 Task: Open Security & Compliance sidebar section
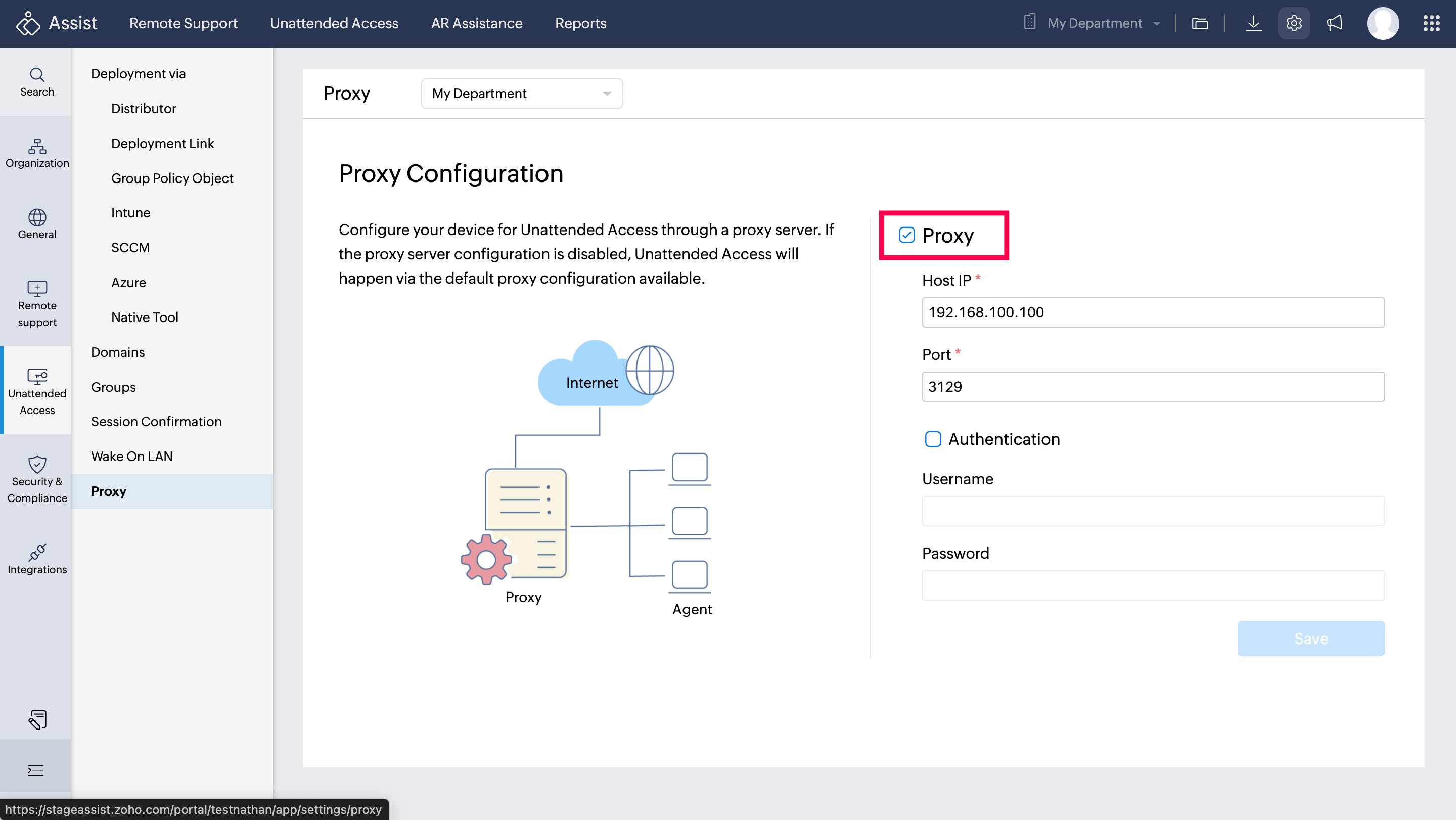pyautogui.click(x=37, y=479)
